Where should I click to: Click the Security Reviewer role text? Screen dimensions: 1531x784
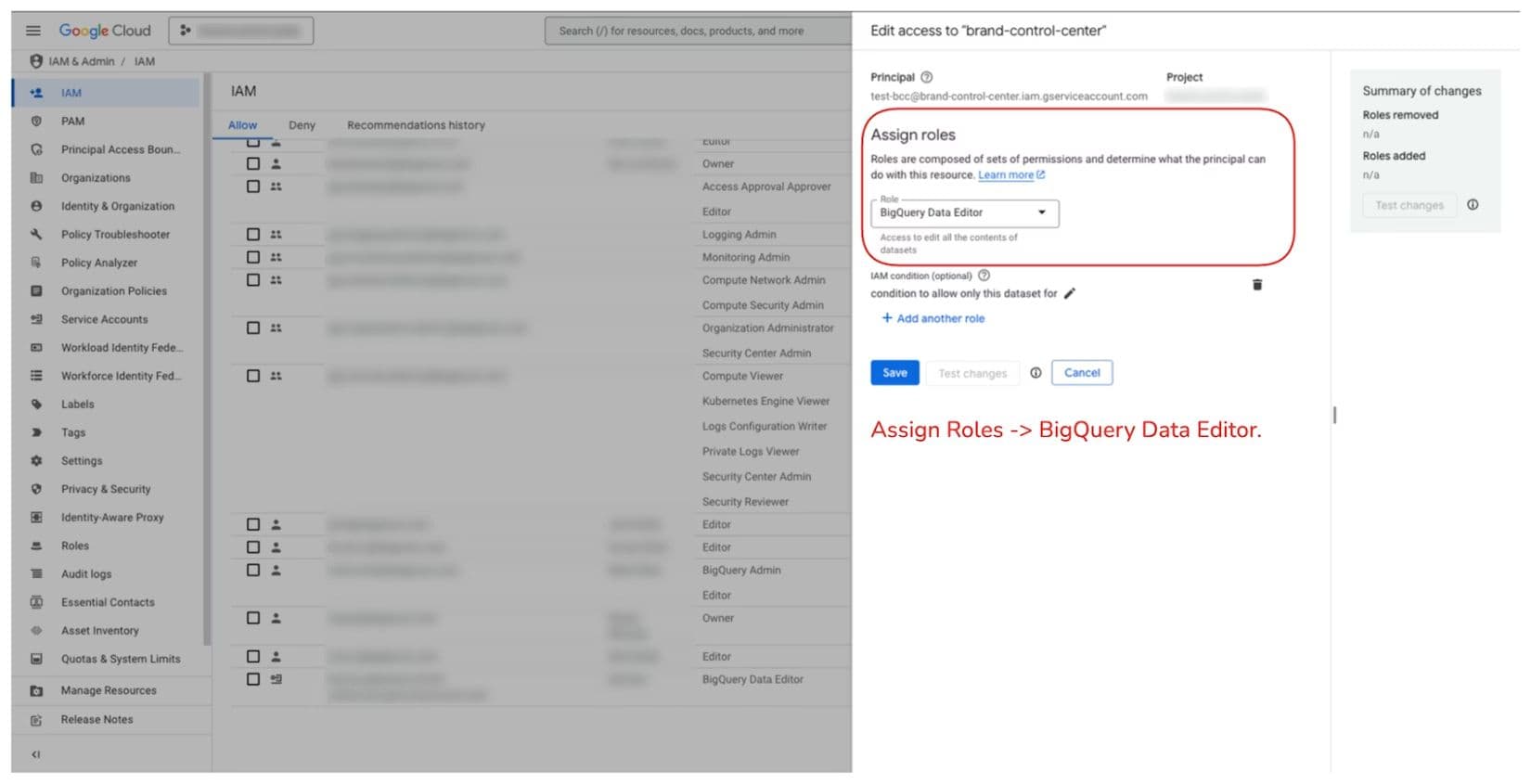tap(745, 502)
